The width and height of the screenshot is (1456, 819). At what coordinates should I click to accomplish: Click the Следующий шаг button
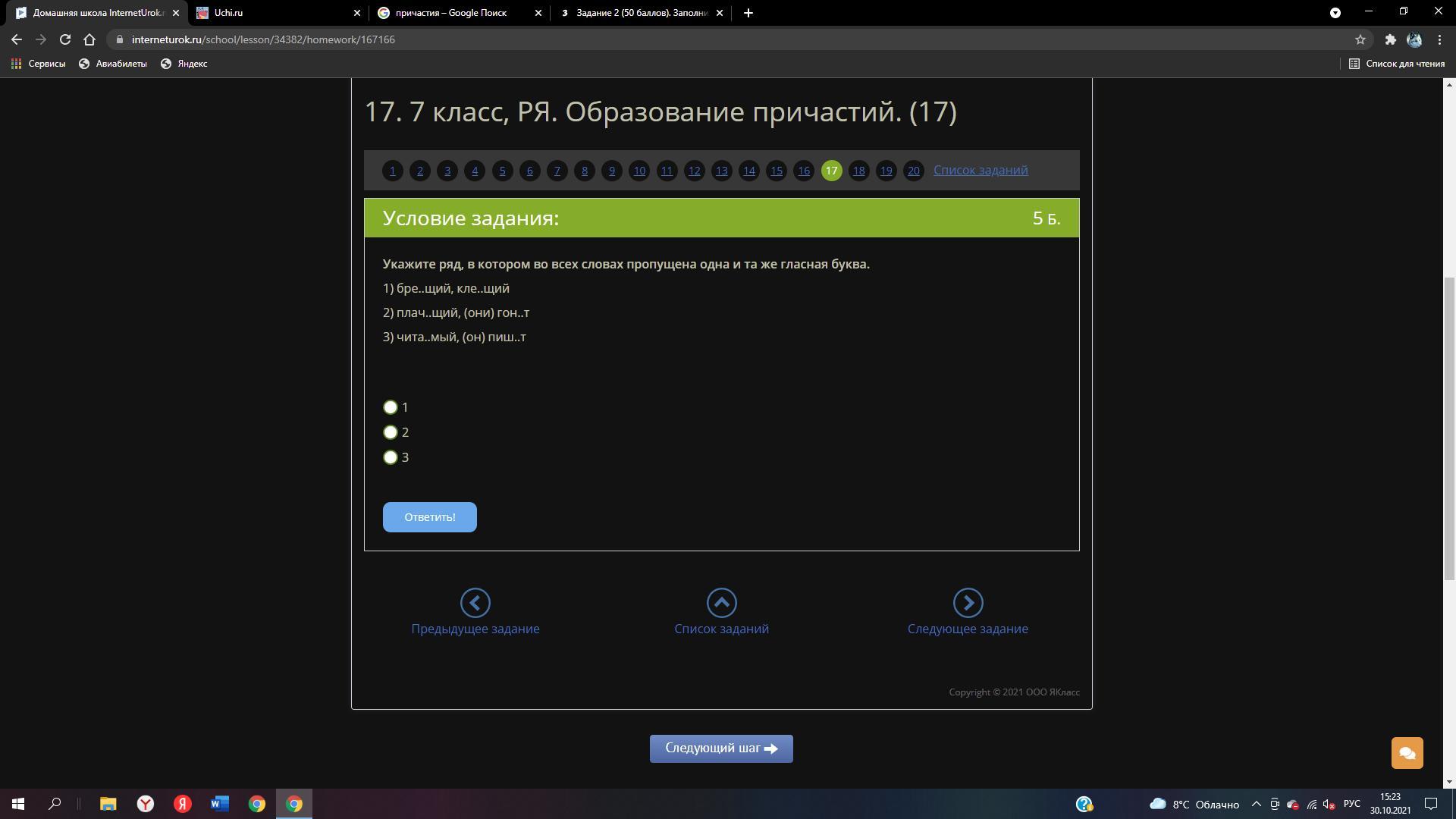point(720,748)
